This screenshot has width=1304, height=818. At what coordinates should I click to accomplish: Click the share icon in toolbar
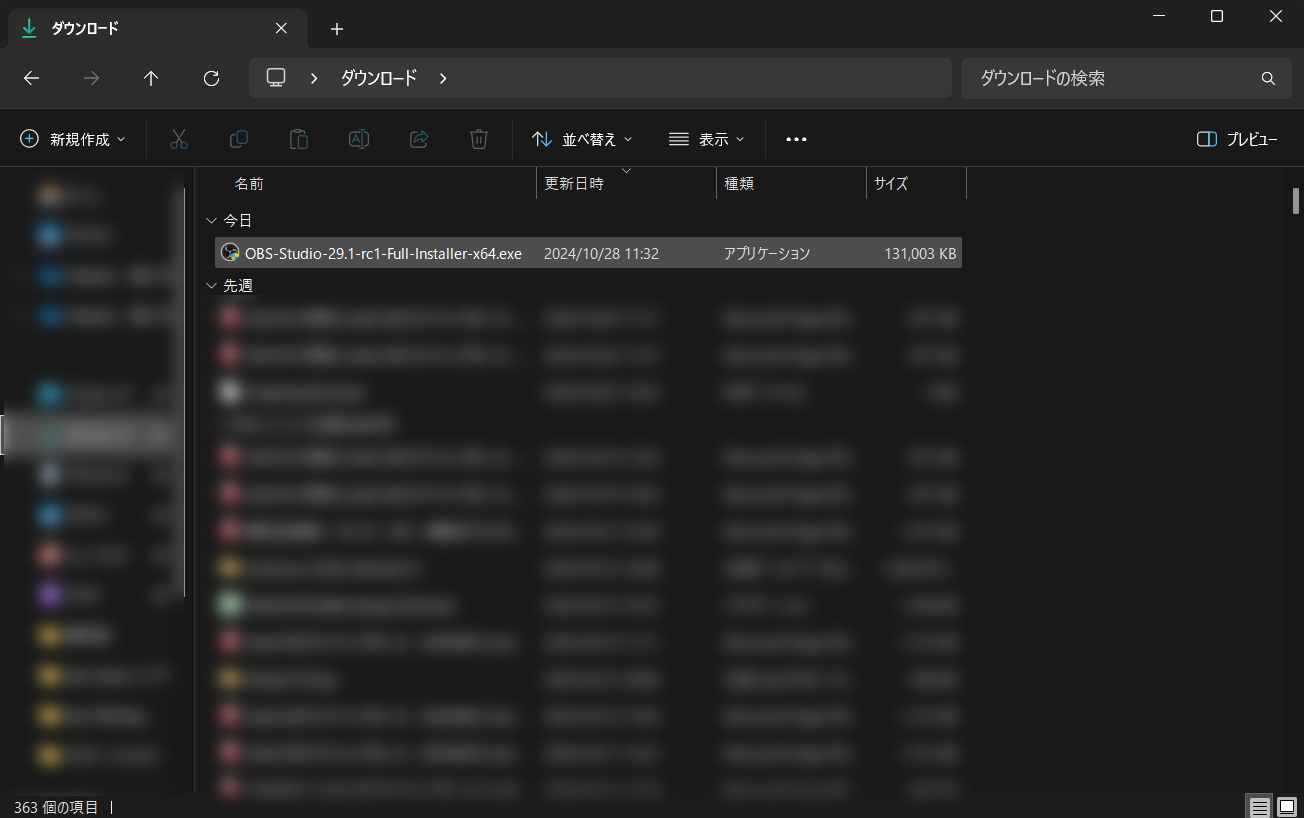click(x=419, y=139)
